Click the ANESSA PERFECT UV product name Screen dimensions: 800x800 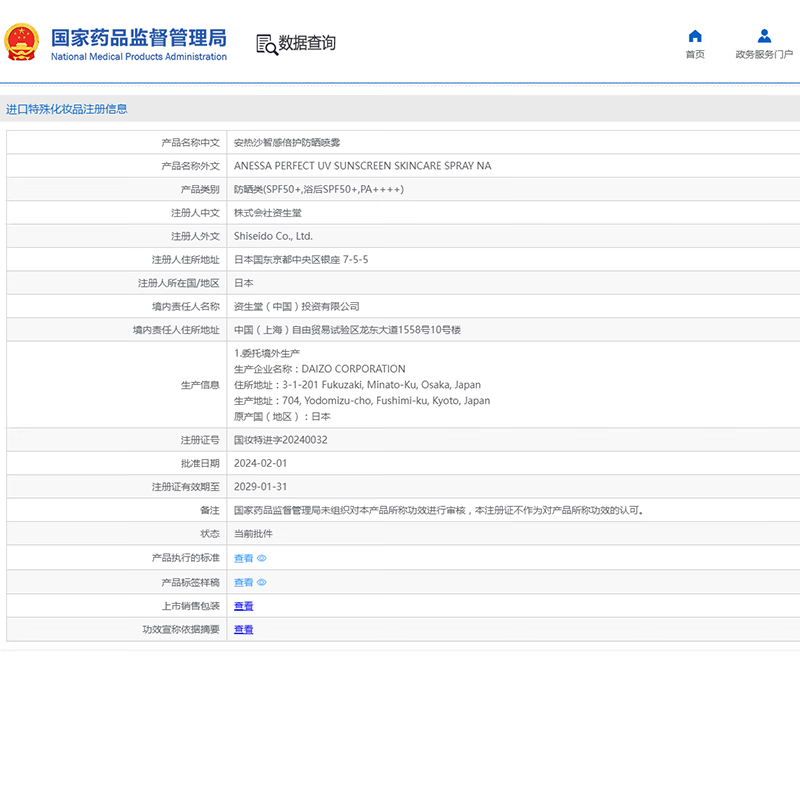click(362, 166)
